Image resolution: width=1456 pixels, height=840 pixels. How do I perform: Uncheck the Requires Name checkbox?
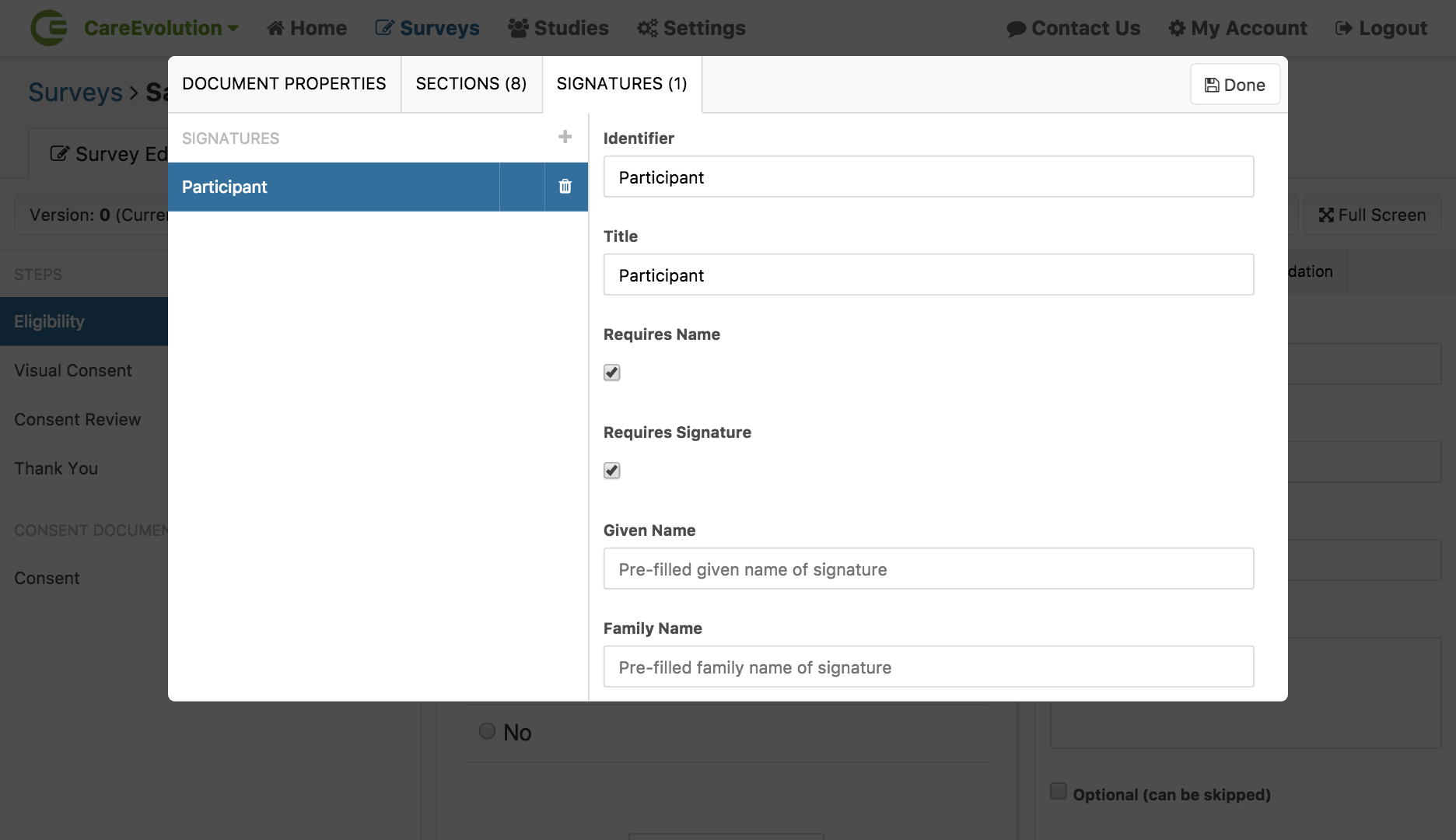(612, 373)
